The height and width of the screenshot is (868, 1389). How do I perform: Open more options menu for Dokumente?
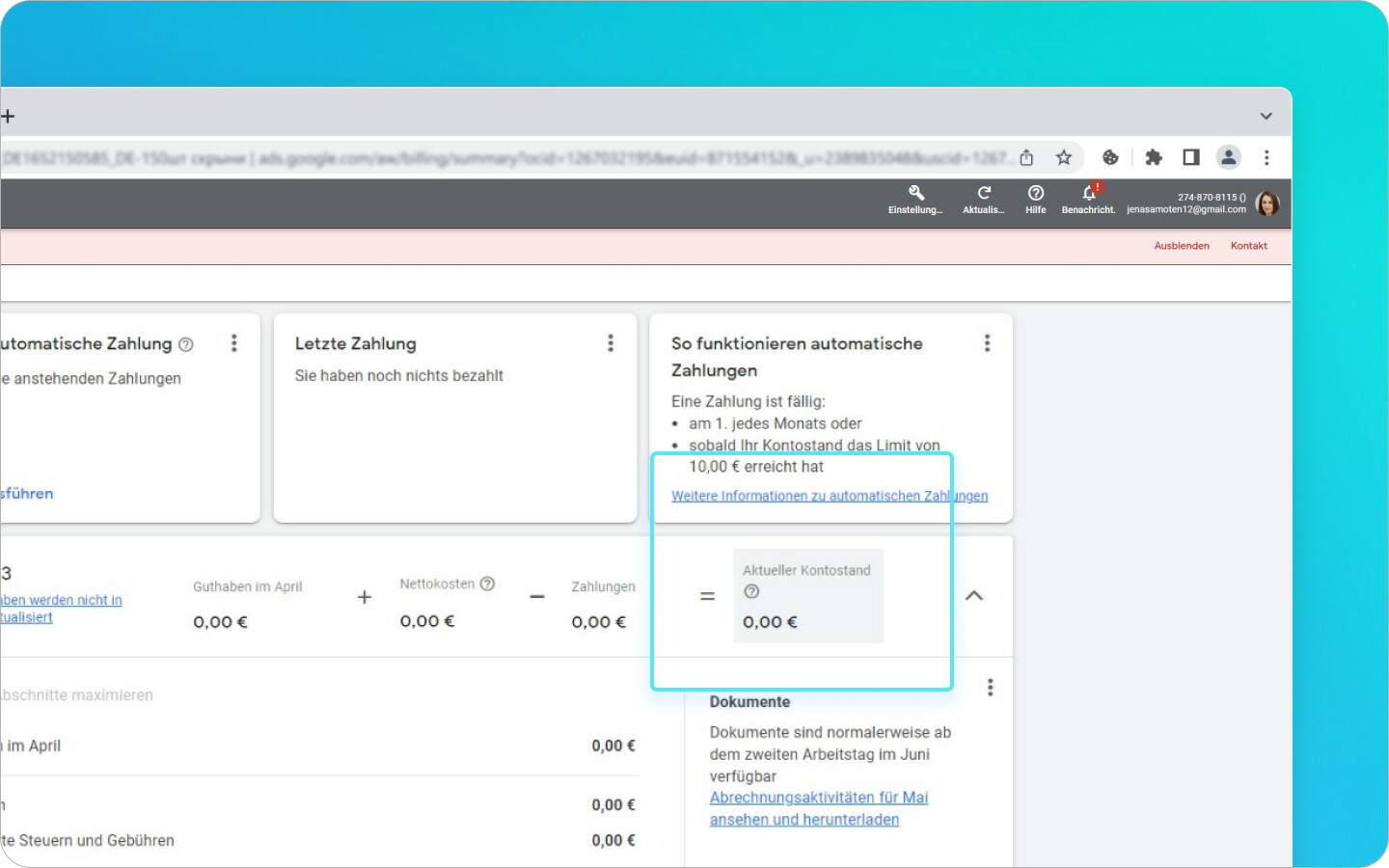coord(990,688)
